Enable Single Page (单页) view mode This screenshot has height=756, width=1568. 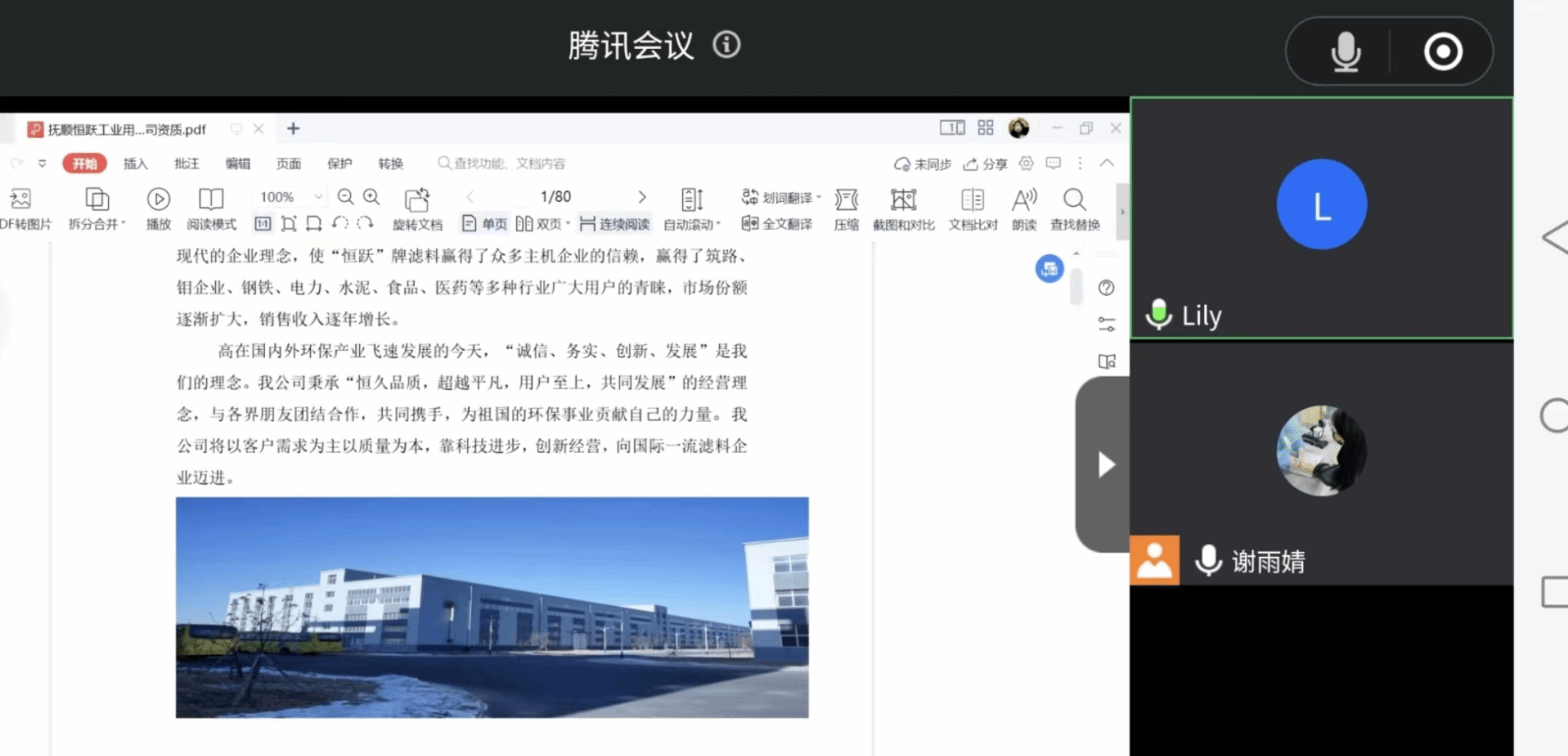click(x=485, y=224)
